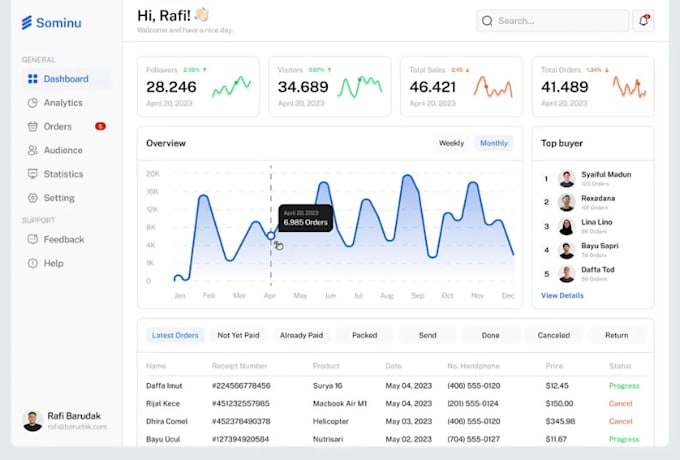Show the Already Paid orders tab

301,336
